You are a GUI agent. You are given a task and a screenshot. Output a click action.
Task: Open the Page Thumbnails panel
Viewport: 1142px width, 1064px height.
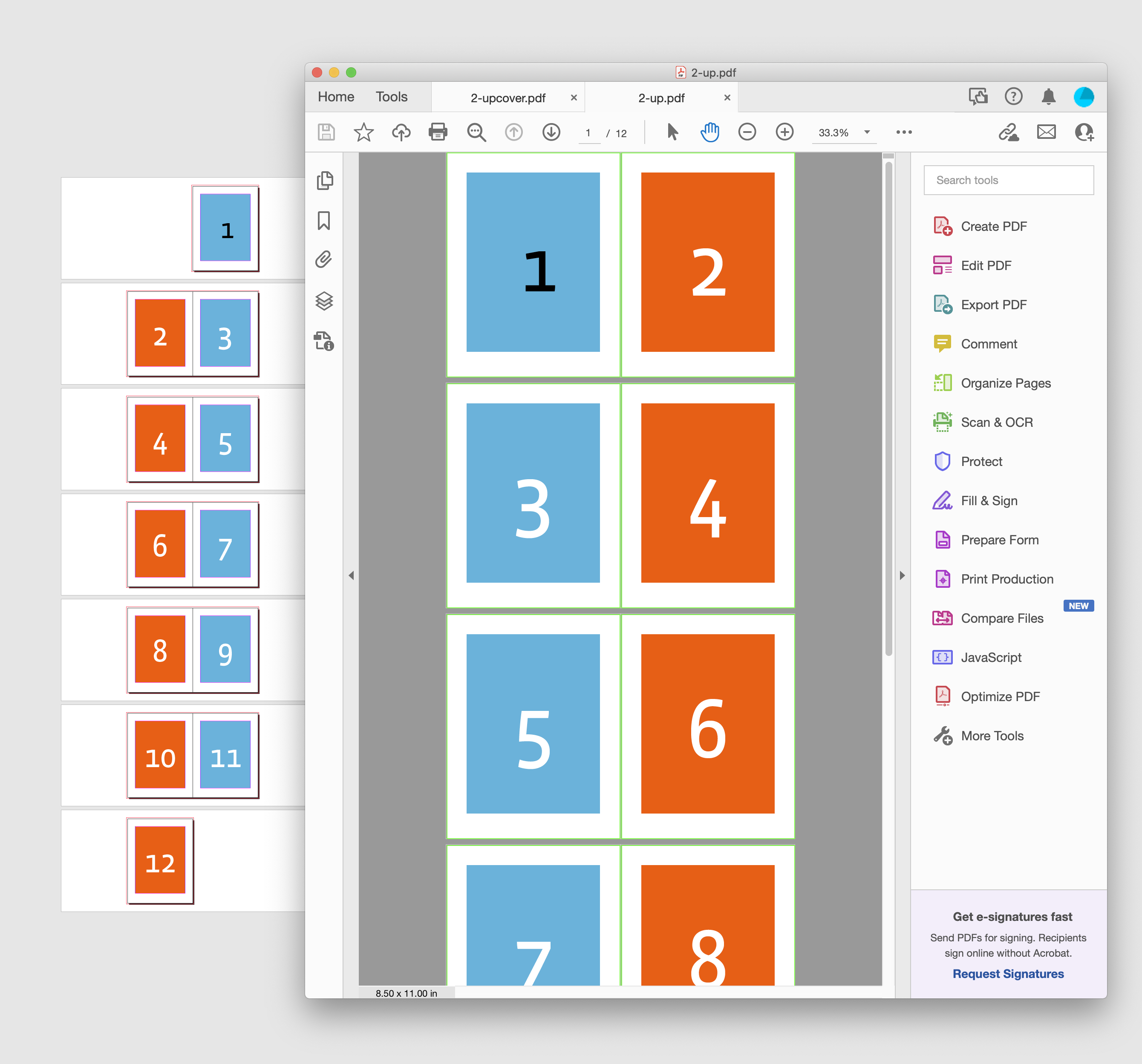click(325, 180)
